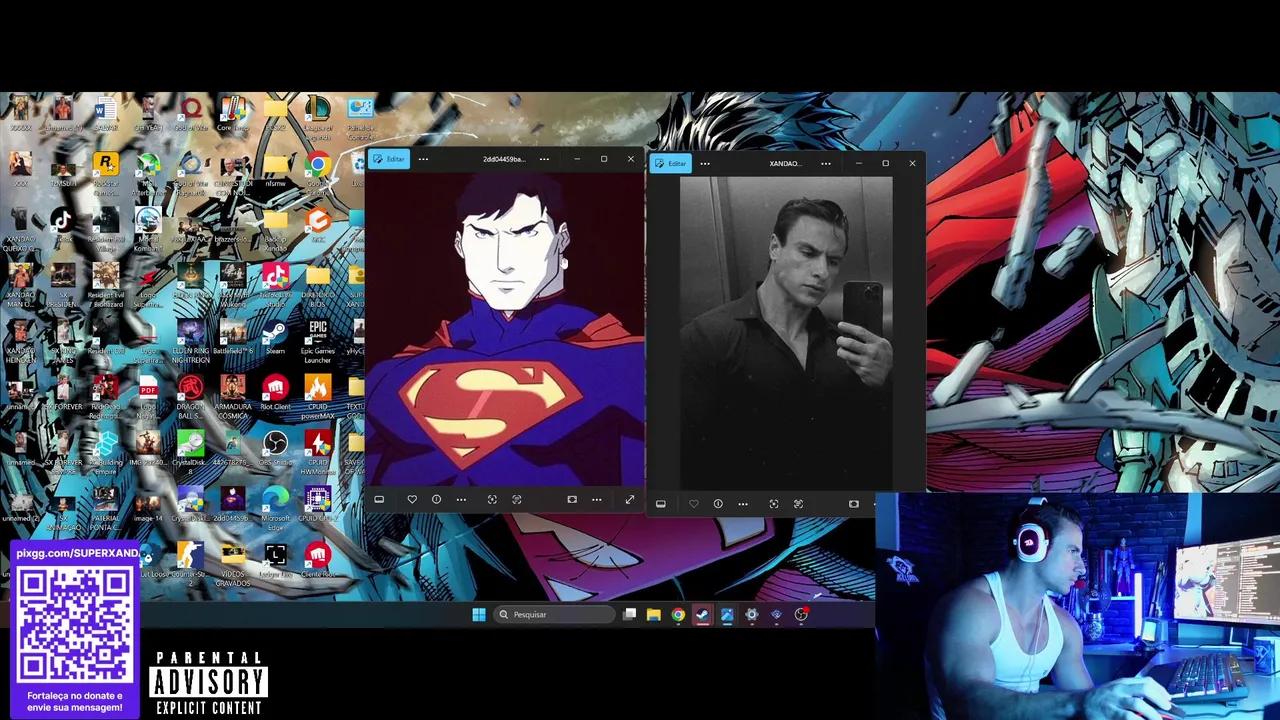
Task: Select the Photos app on the taskbar
Action: click(727, 614)
